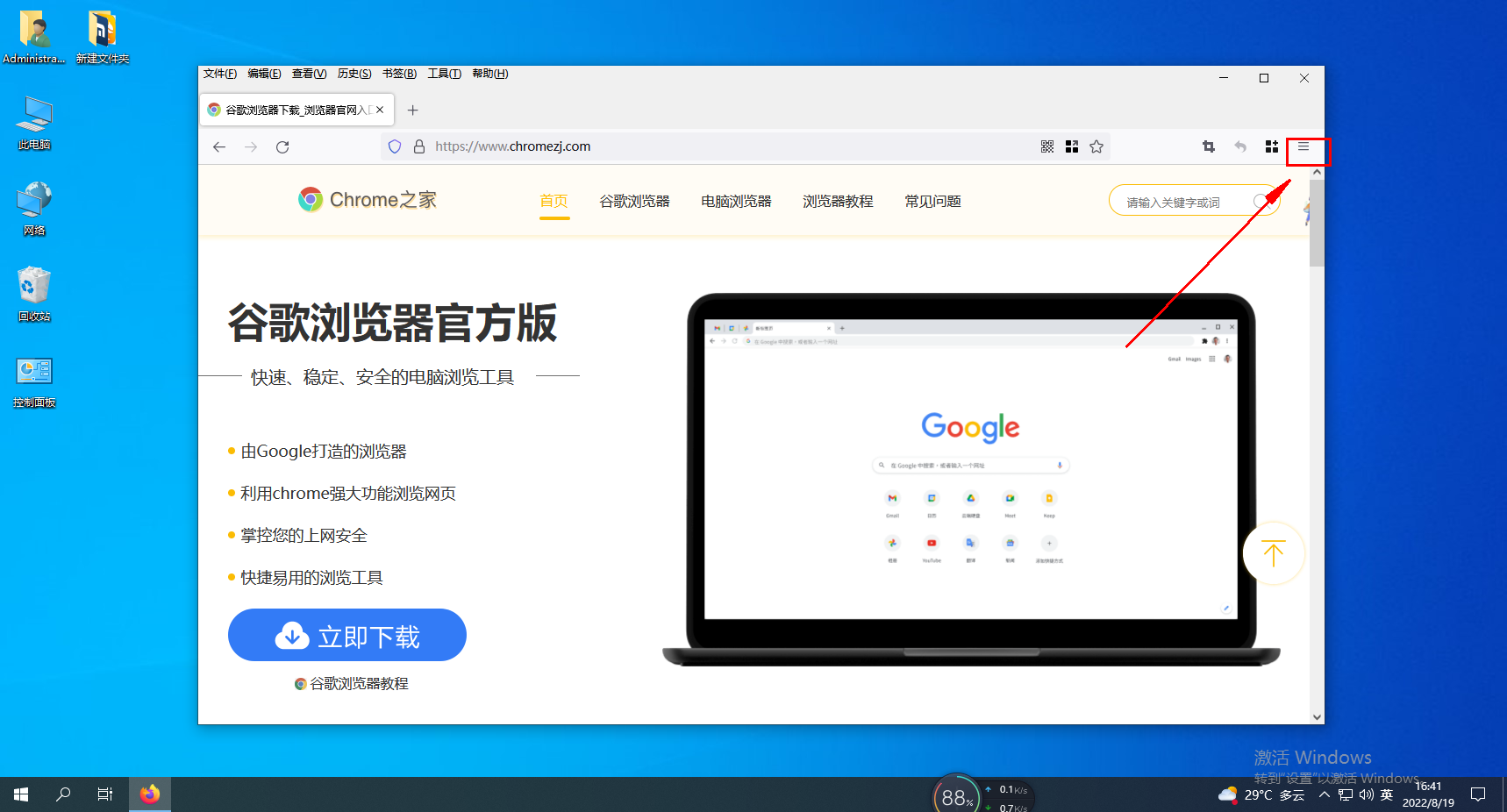The width and height of the screenshot is (1507, 812).
Task: Click the crop screenshot tool icon
Action: click(x=1209, y=146)
